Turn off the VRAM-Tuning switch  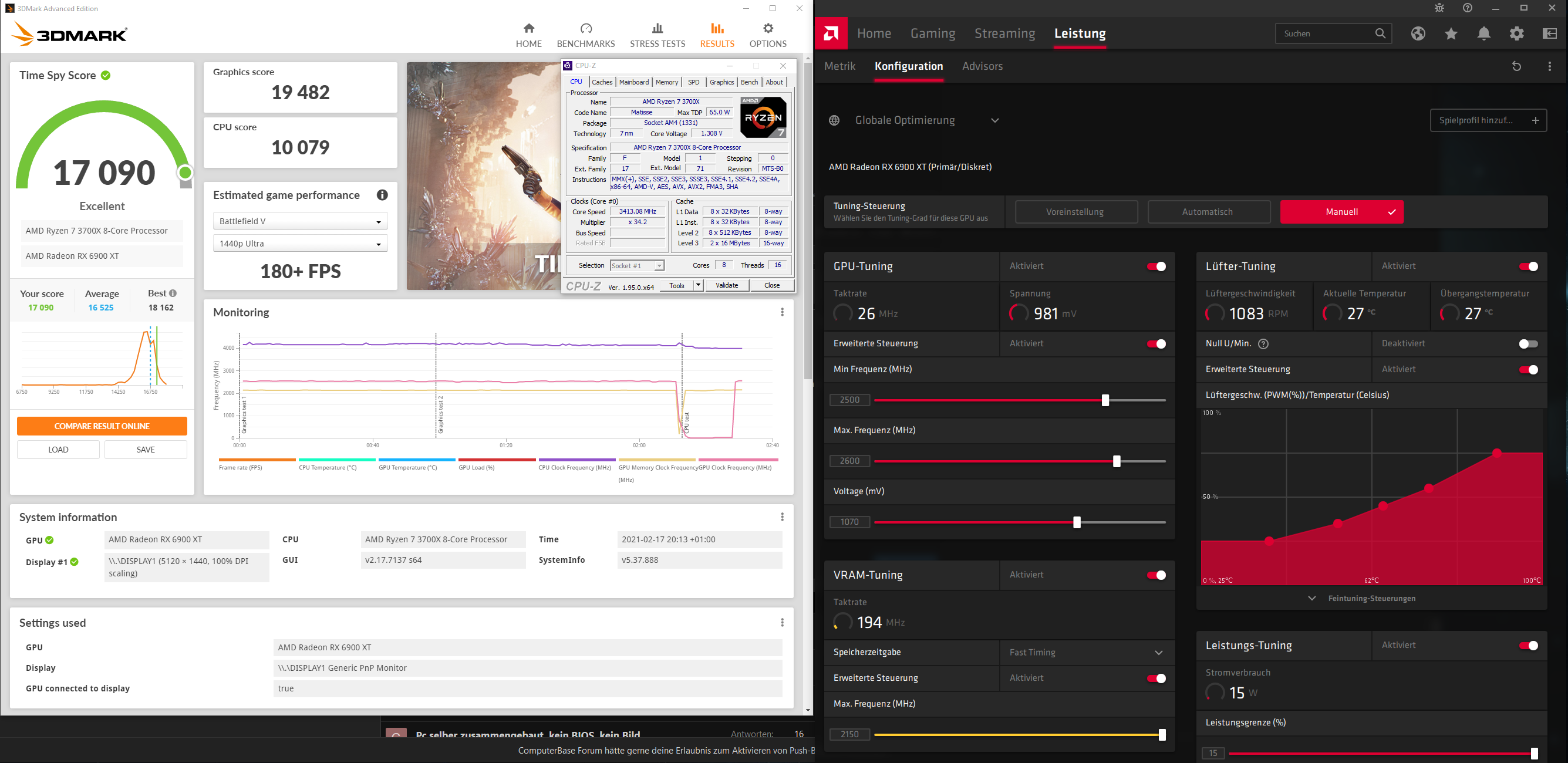(x=1156, y=575)
